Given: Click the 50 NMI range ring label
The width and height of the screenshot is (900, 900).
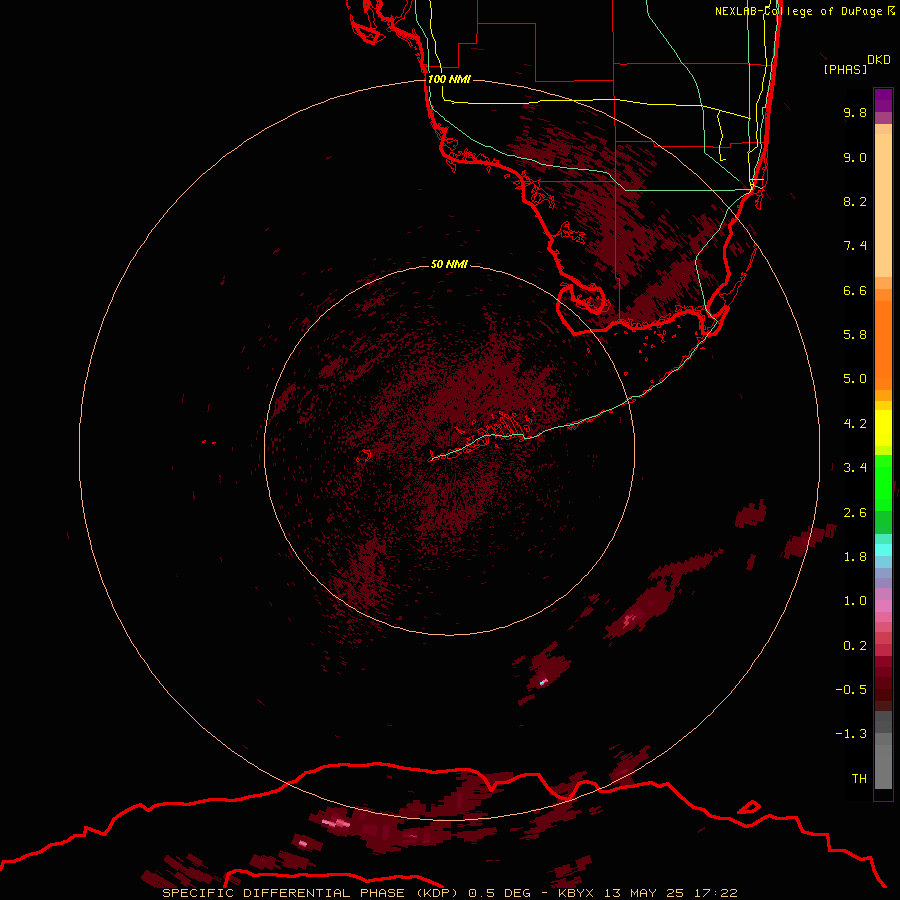Looking at the screenshot, I should click(449, 265).
